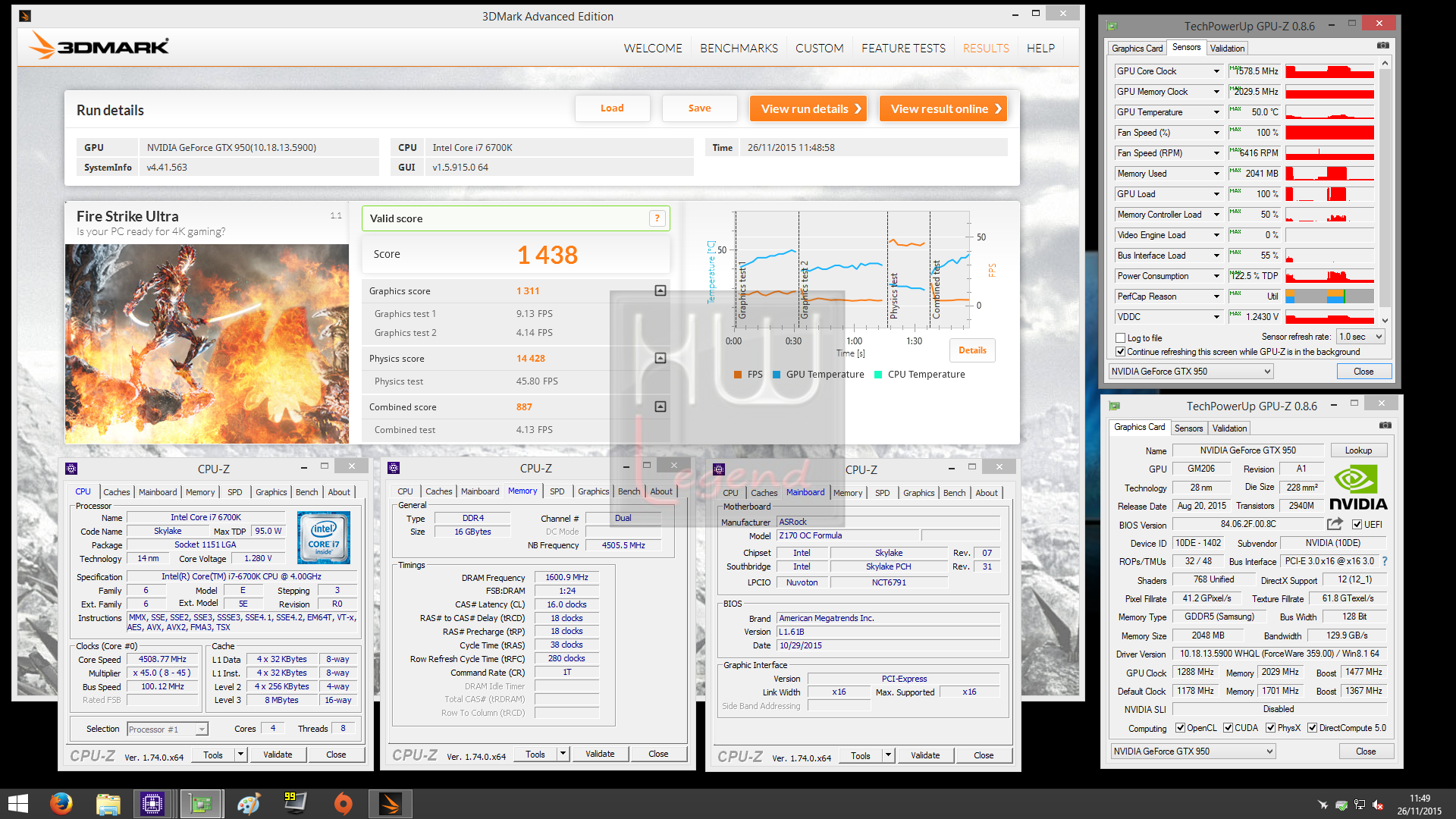The image size is (1456, 819).
Task: Open the GPU Temperature sensor dropdown
Action: coord(1216,112)
